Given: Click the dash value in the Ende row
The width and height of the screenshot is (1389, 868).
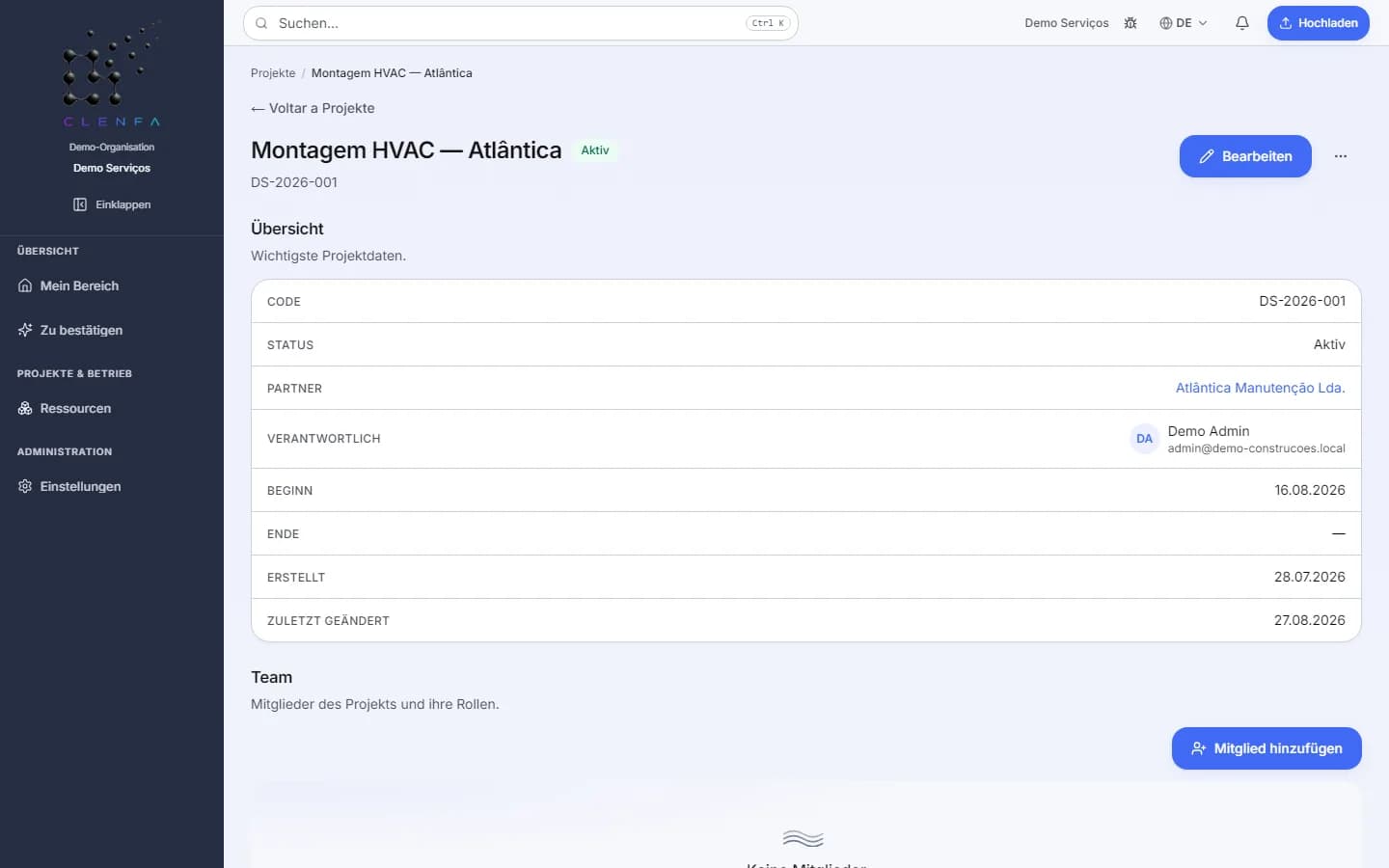Looking at the screenshot, I should pyautogui.click(x=1339, y=533).
